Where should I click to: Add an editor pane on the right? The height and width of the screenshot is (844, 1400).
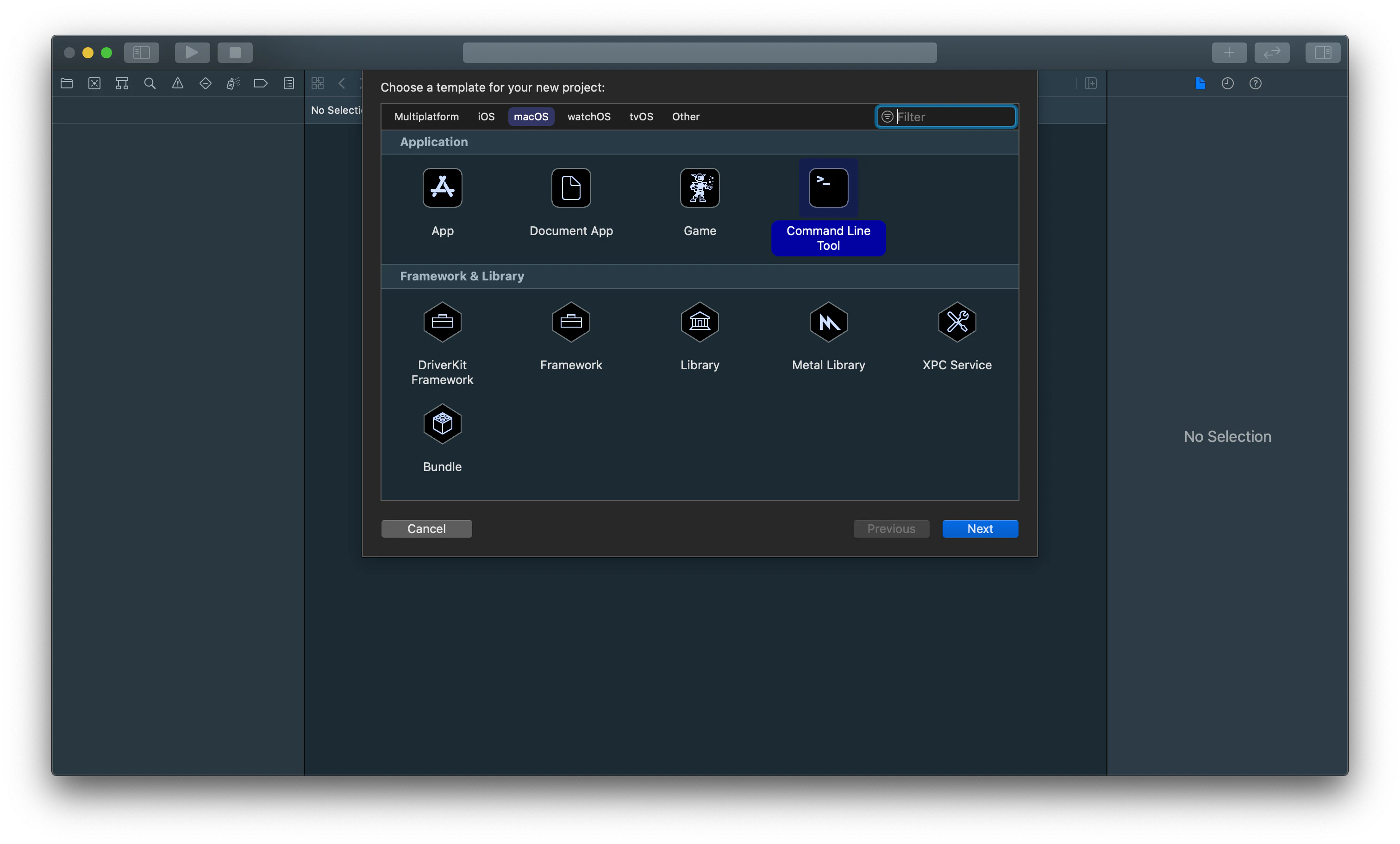click(1090, 83)
